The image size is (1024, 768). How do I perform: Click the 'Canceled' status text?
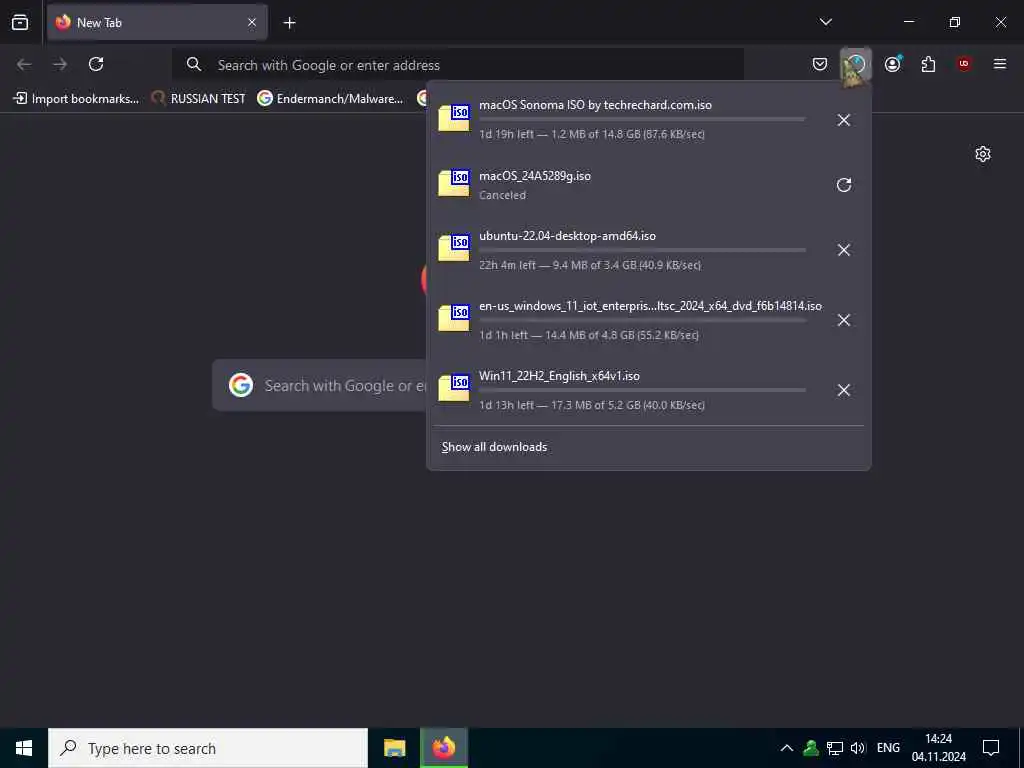pos(502,195)
